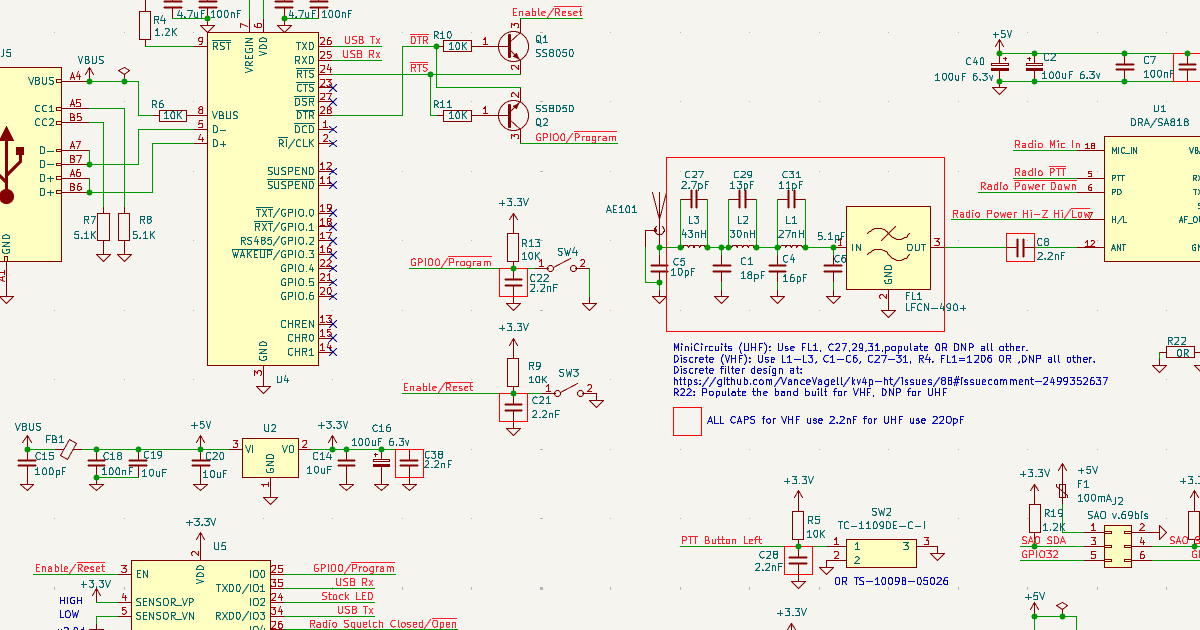1200x630 pixels.
Task: Select the Q1 SS8050 transistor symbol
Action: coord(514,45)
